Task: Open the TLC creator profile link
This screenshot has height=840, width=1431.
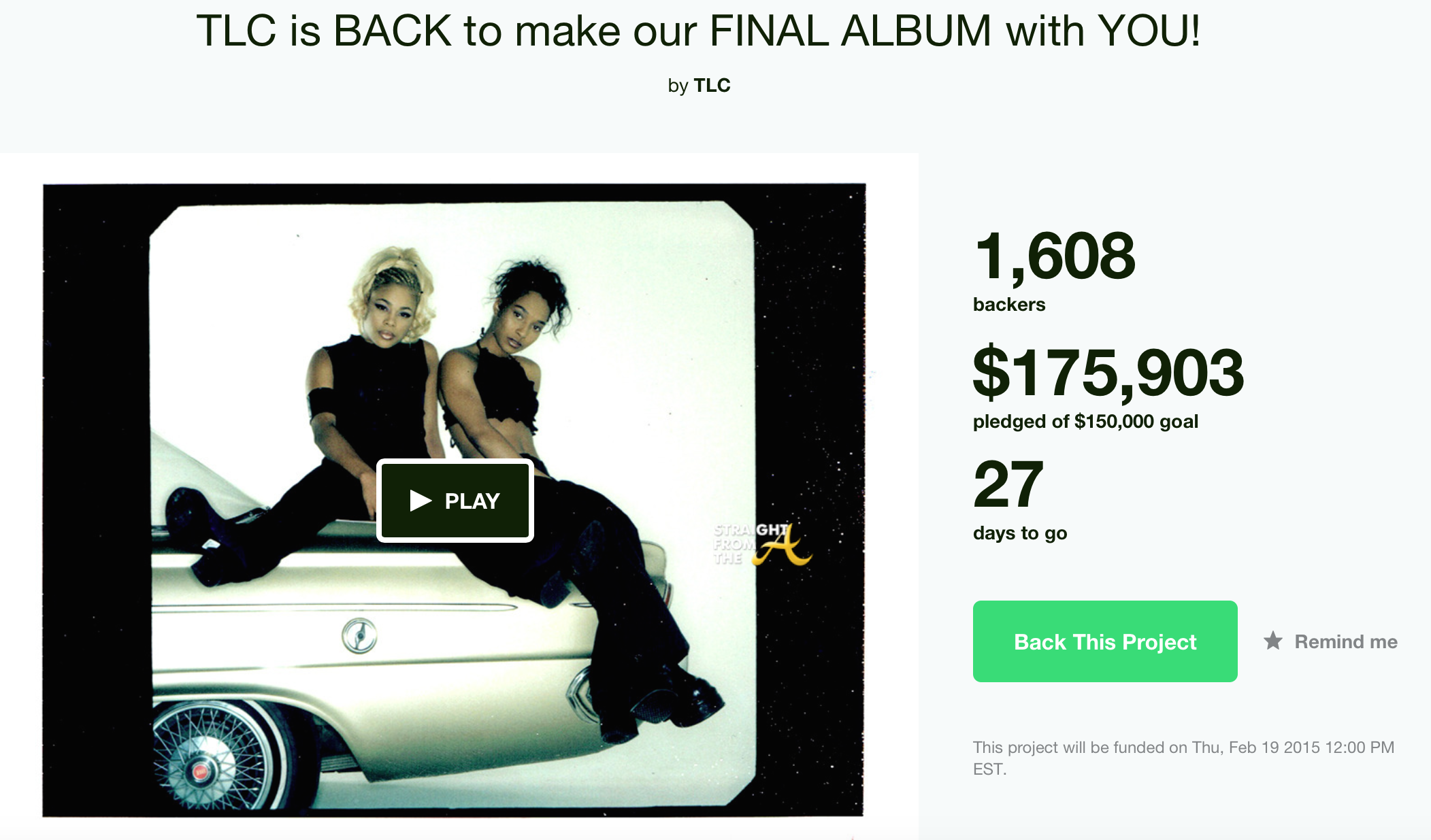Action: click(x=712, y=86)
